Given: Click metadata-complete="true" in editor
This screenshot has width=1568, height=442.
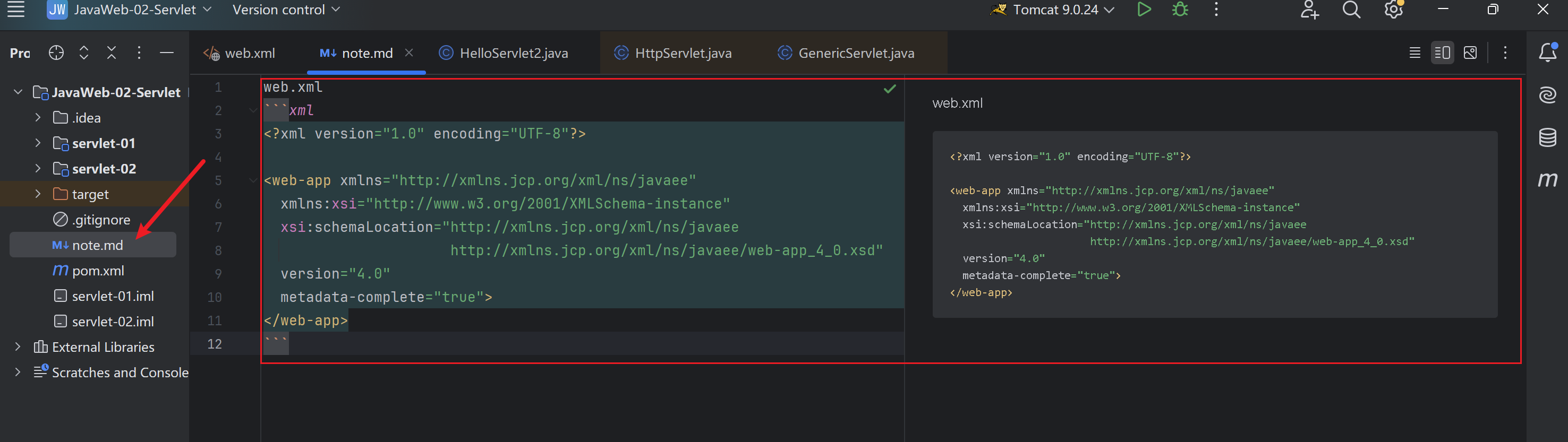Looking at the screenshot, I should [x=386, y=297].
